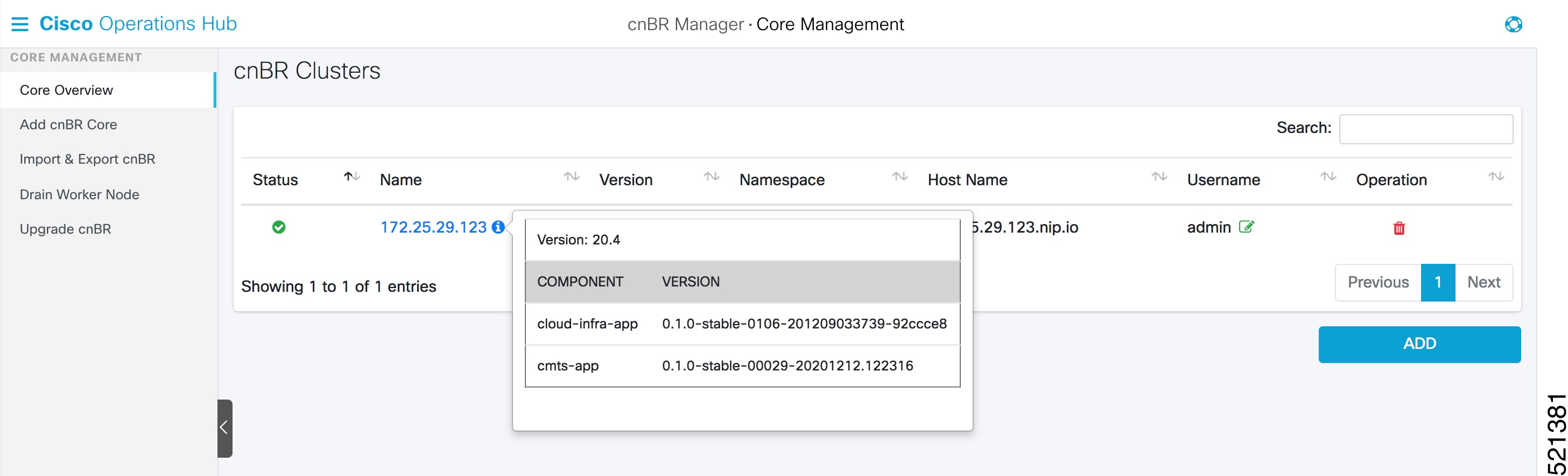Click cloud-infra-app version 0.1.0-stable-0106 value
The width and height of the screenshot is (1568, 476).
[804, 324]
